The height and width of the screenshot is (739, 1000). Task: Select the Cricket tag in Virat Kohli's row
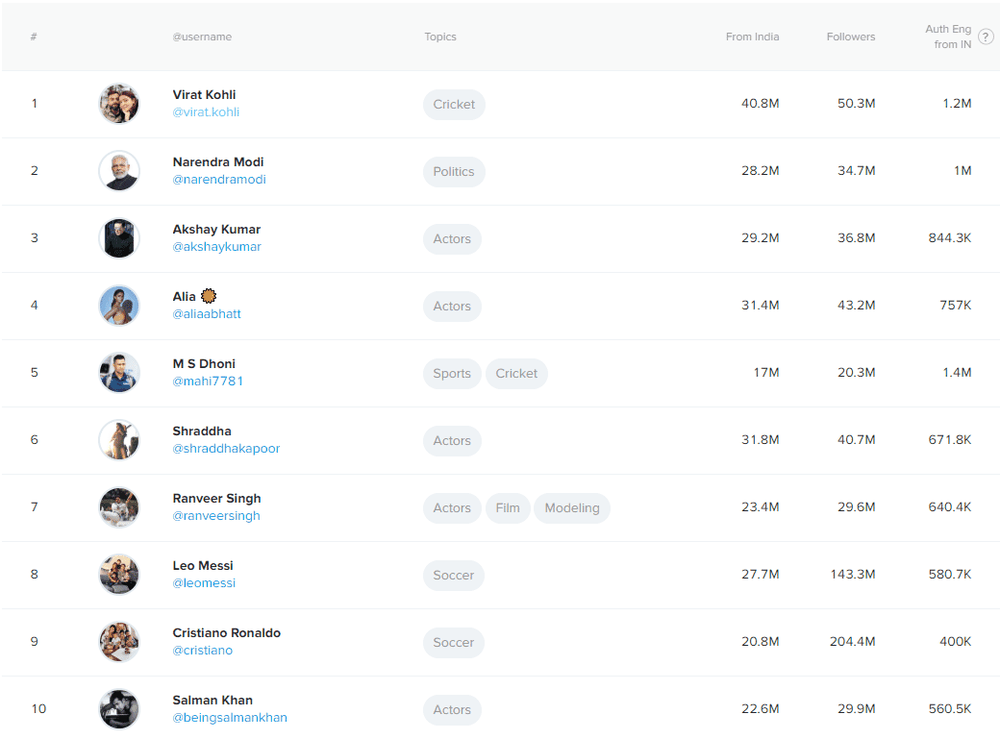[454, 105]
